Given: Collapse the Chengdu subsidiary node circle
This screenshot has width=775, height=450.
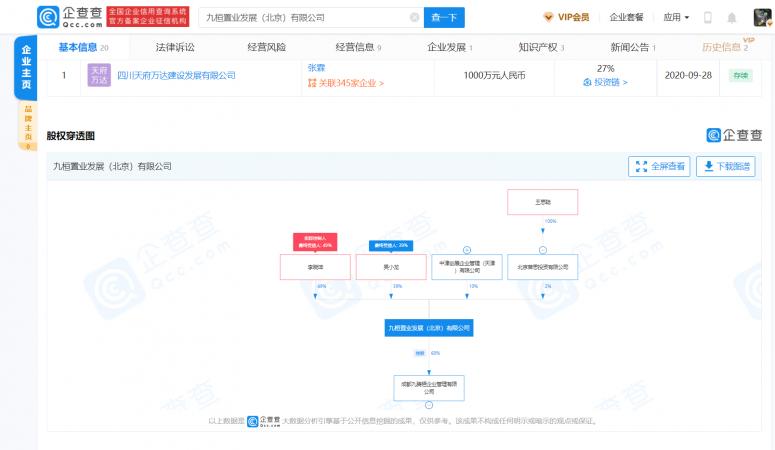Looking at the screenshot, I should click(429, 405).
